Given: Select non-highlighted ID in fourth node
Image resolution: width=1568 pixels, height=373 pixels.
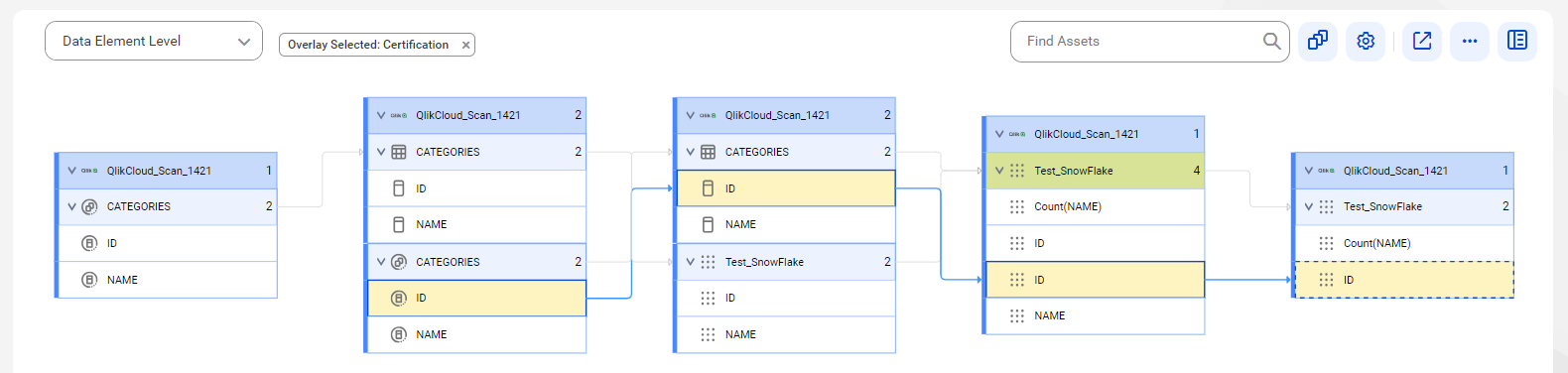Looking at the screenshot, I should (1095, 243).
